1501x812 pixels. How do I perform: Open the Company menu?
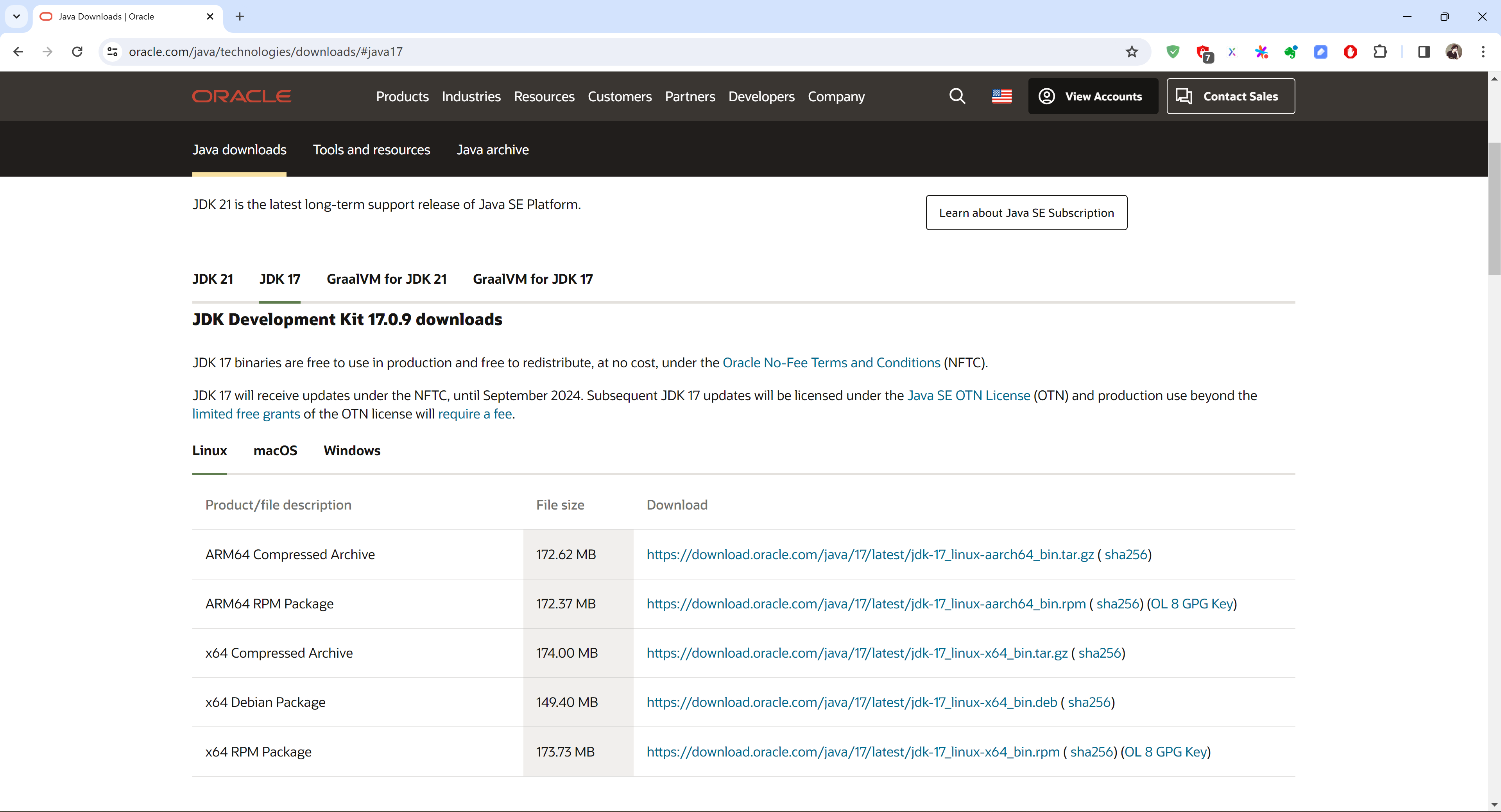836,96
